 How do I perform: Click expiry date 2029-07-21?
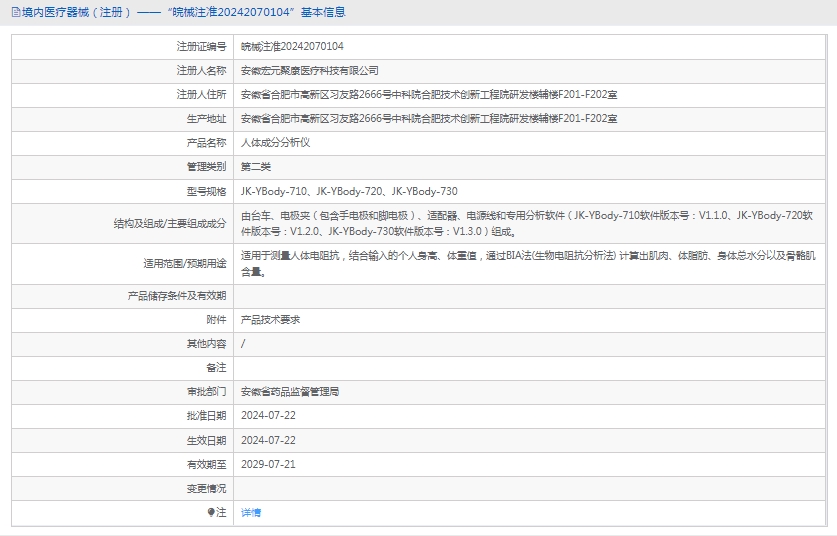tap(268, 464)
